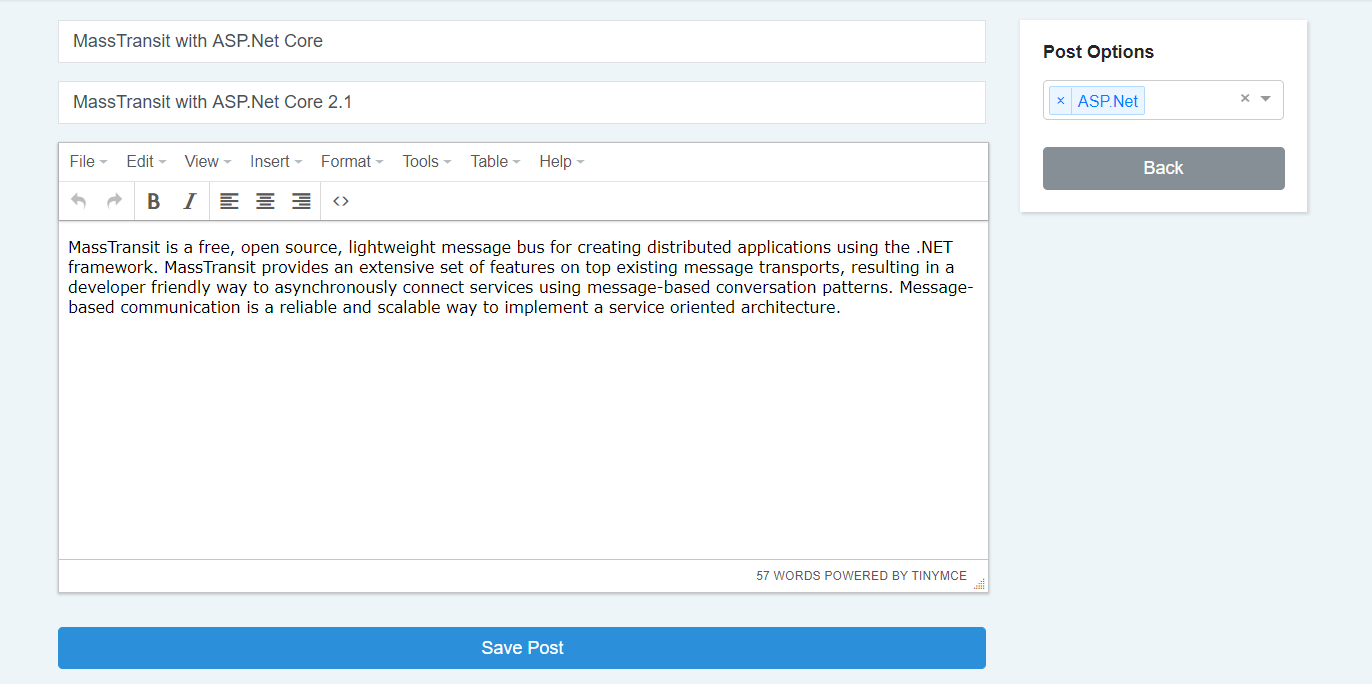Click the Post Options heading

click(1098, 52)
